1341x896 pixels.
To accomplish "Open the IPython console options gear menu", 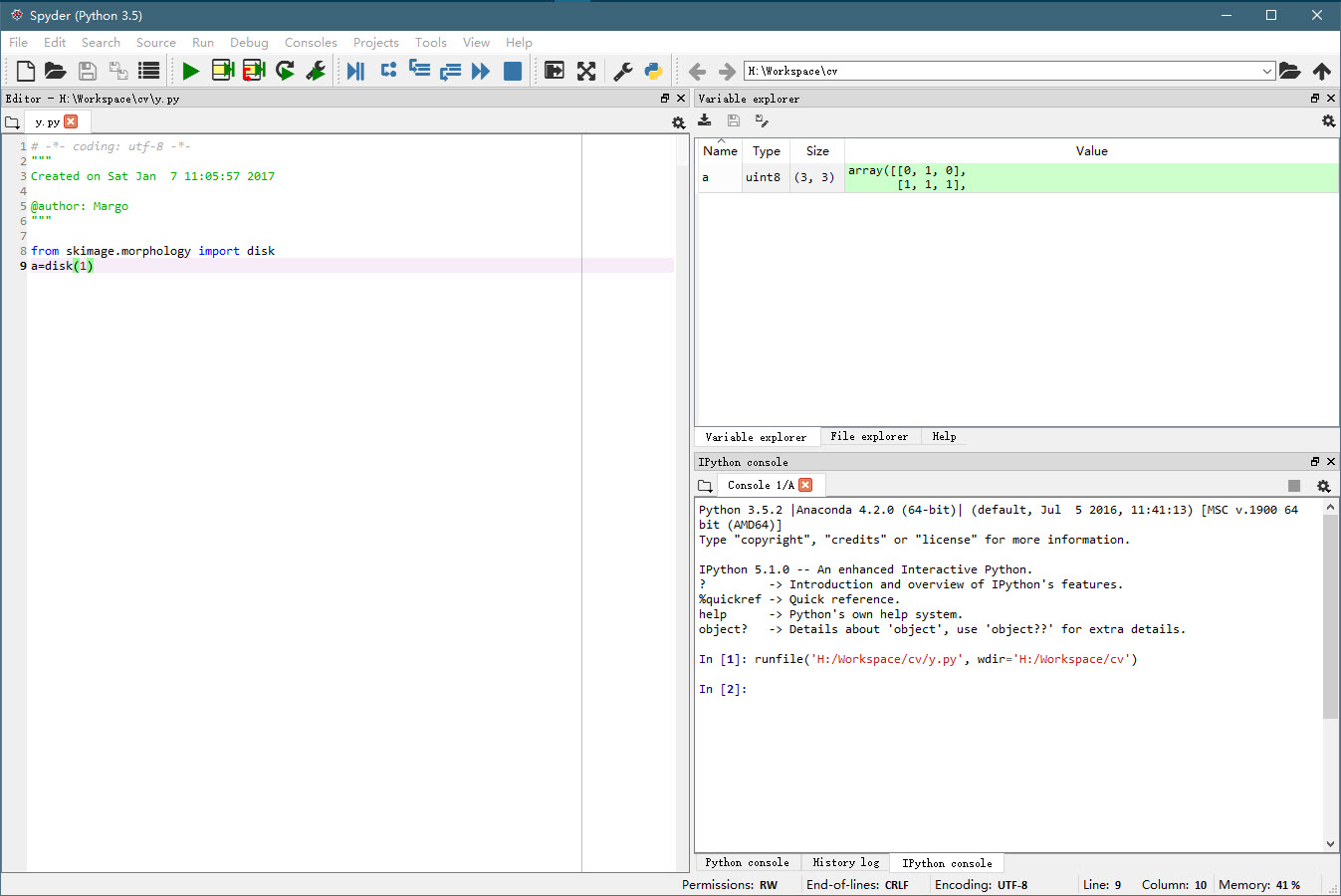I will click(x=1323, y=486).
